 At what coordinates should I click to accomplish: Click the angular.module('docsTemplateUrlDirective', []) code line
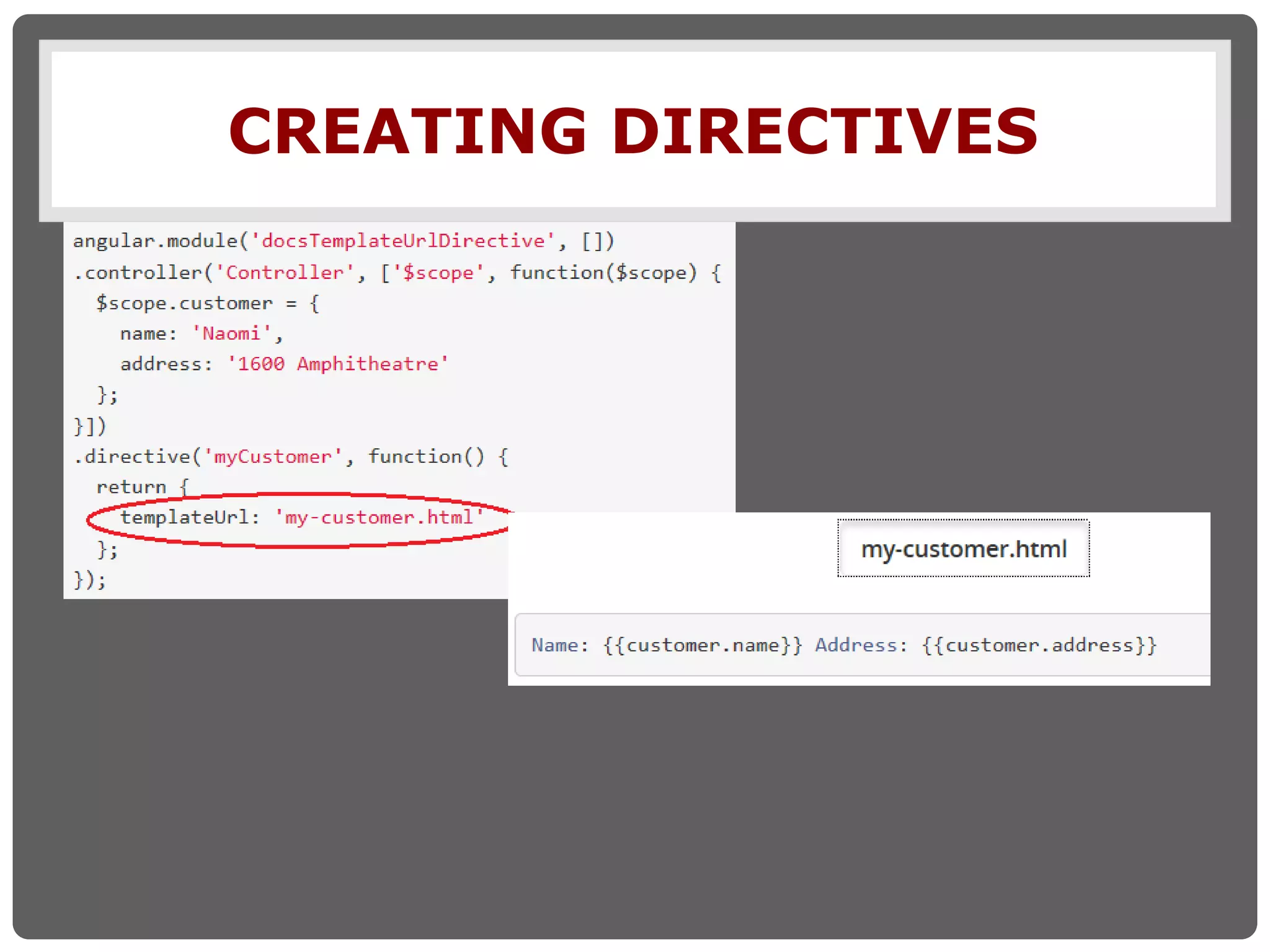344,241
